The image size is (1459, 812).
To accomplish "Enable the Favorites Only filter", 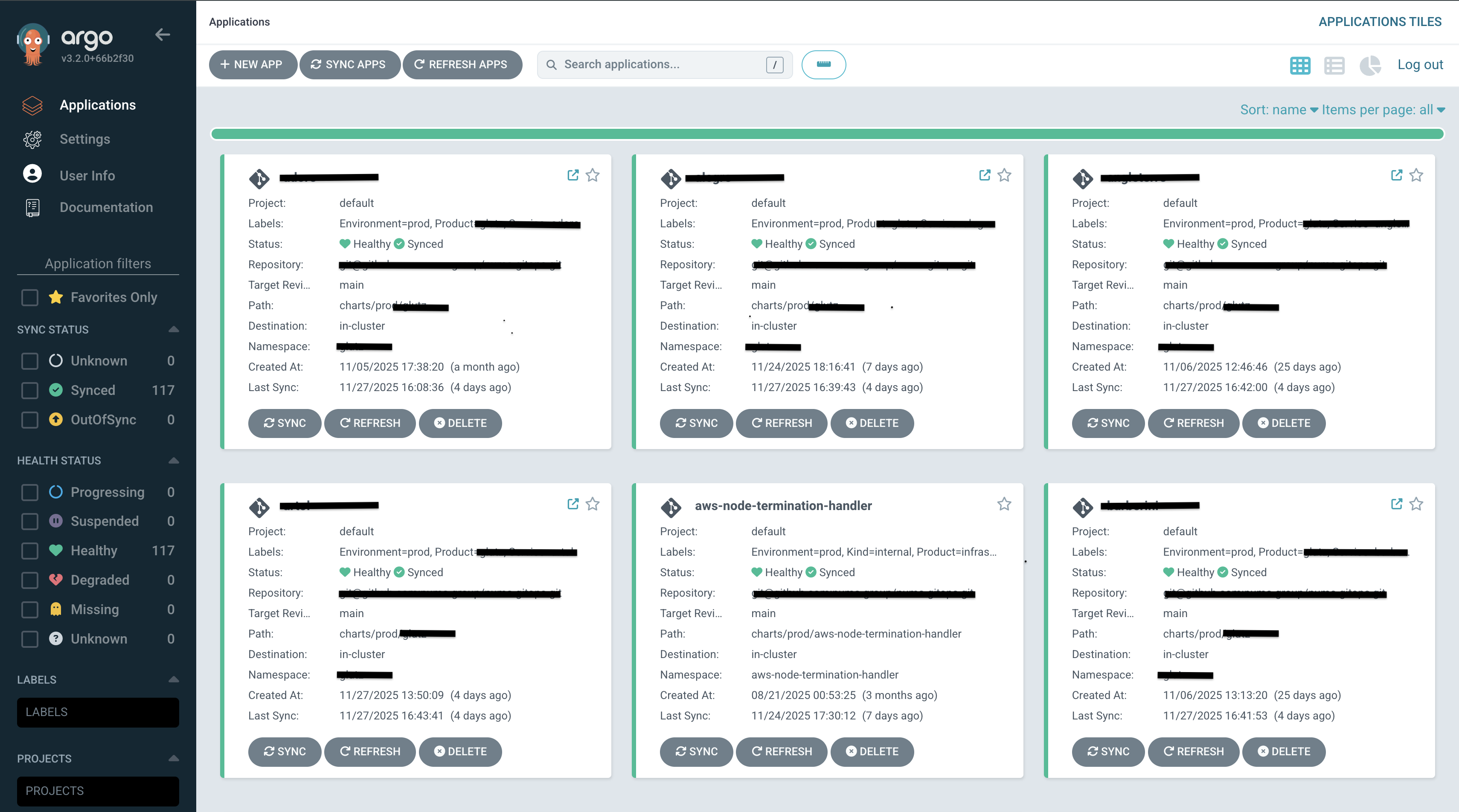I will tap(29, 297).
